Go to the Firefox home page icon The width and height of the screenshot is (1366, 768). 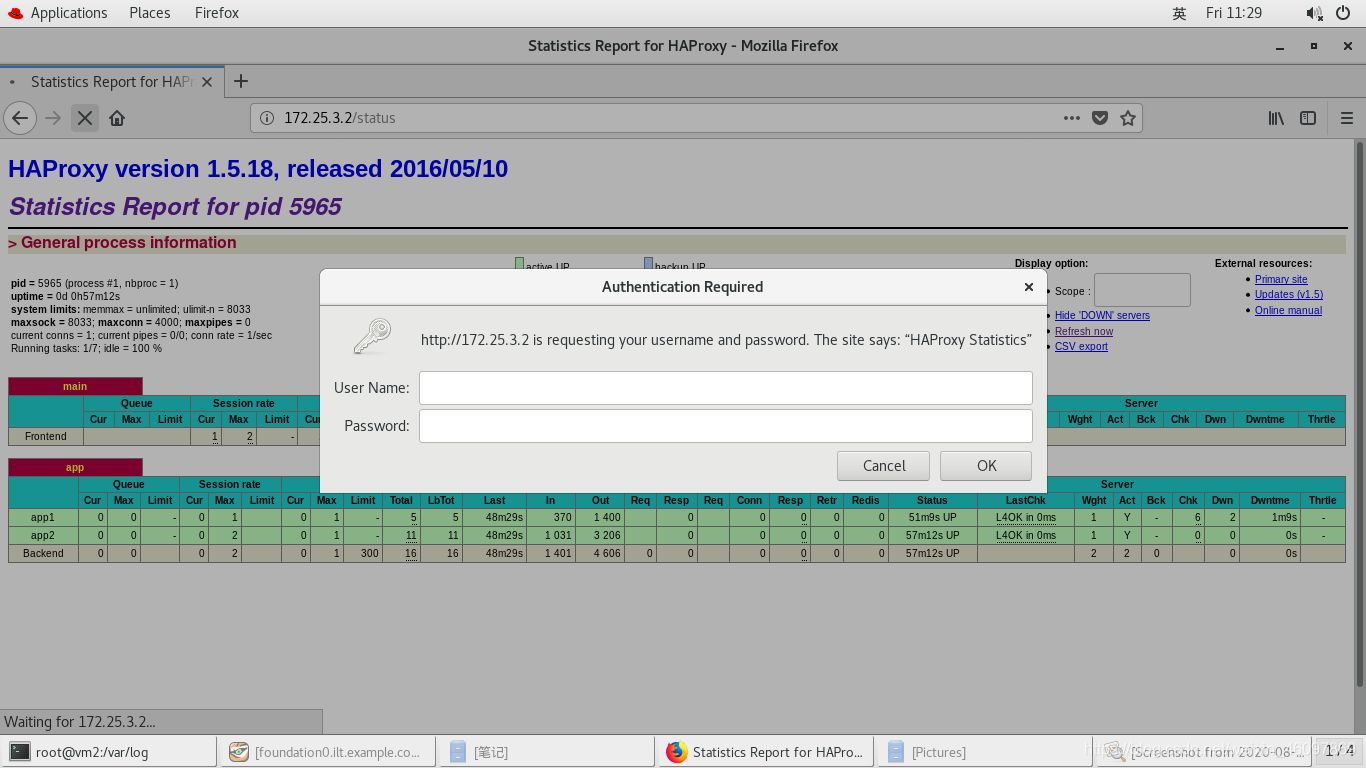[x=117, y=118]
